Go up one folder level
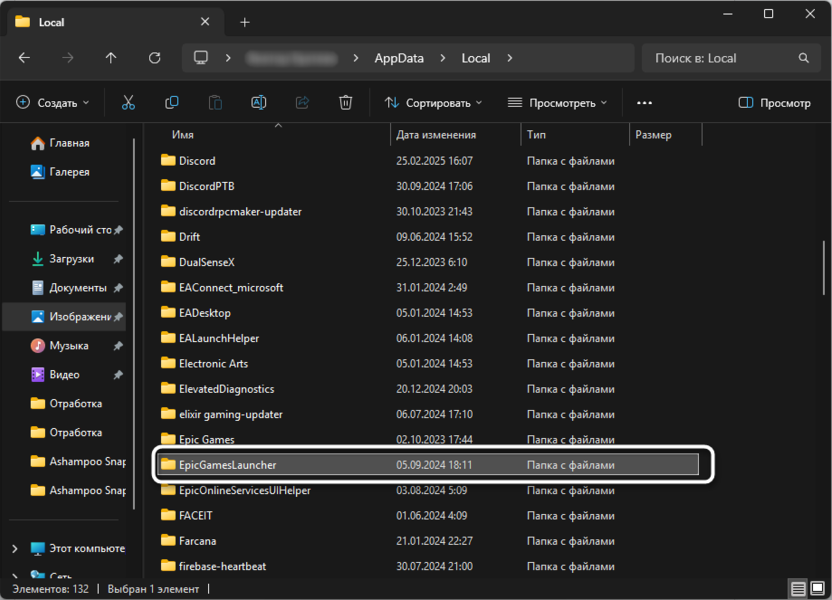The height and width of the screenshot is (600, 832). pyautogui.click(x=111, y=58)
